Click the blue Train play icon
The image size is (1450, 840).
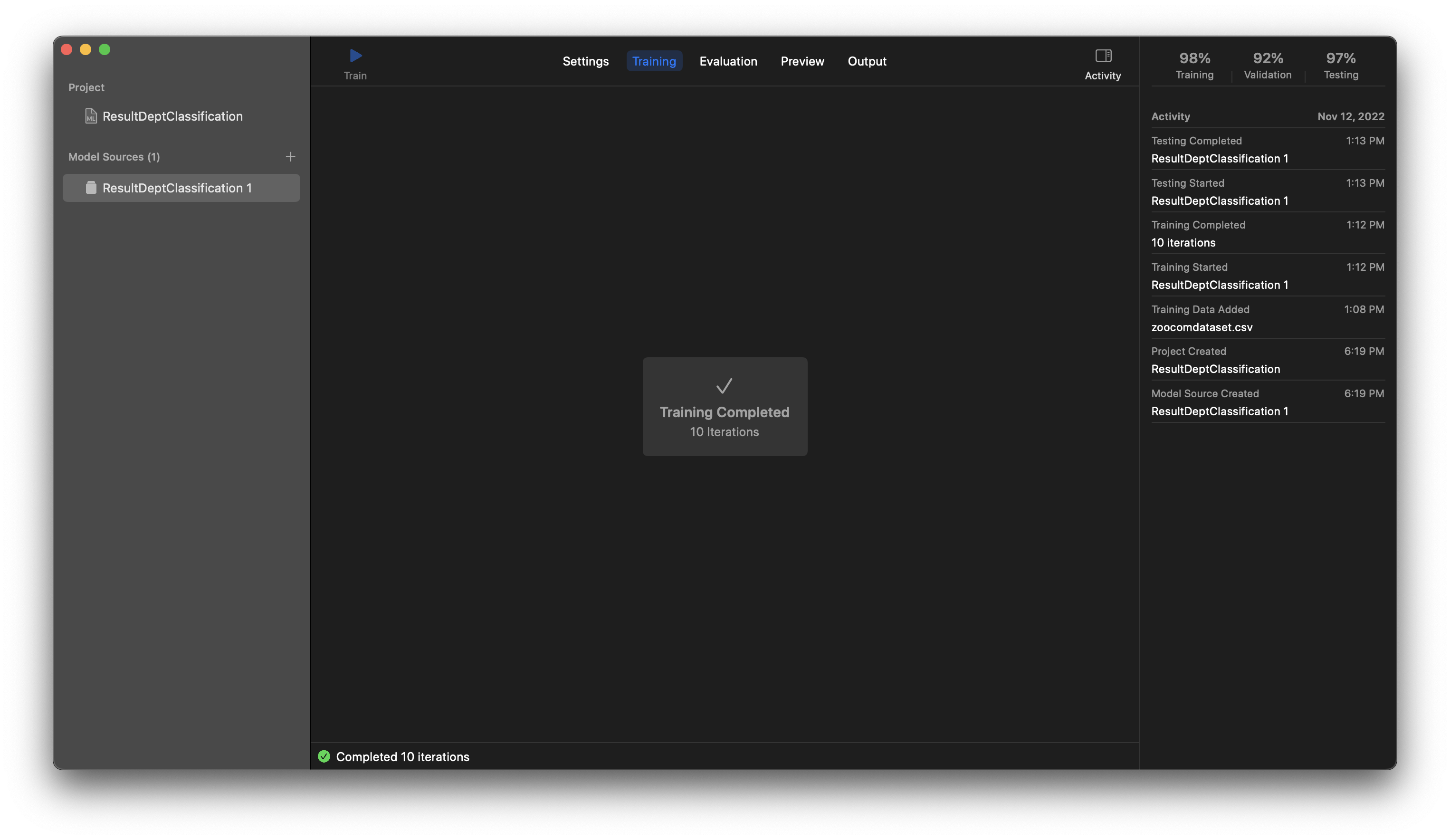(355, 56)
